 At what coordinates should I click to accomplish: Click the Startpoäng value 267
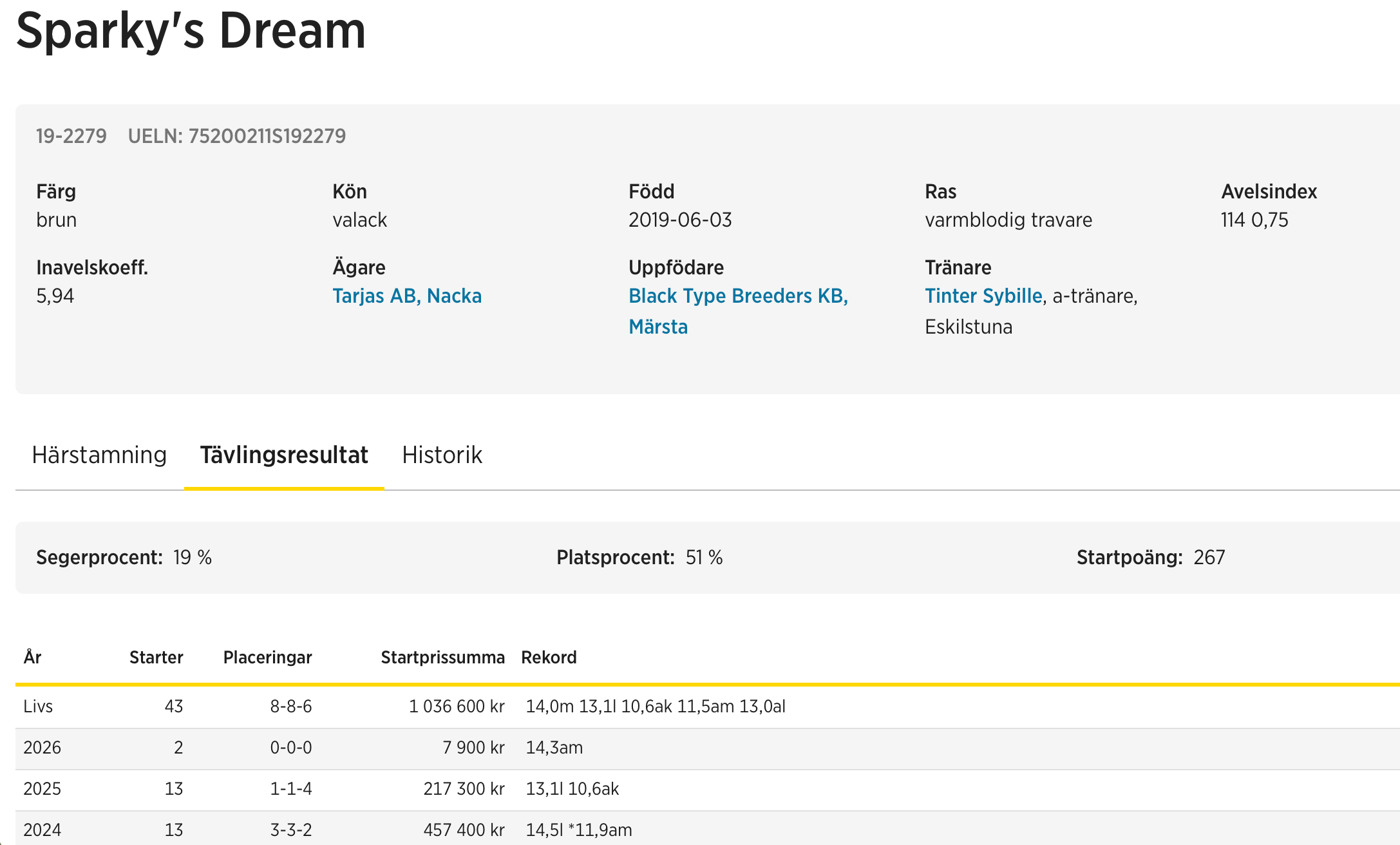[1209, 558]
